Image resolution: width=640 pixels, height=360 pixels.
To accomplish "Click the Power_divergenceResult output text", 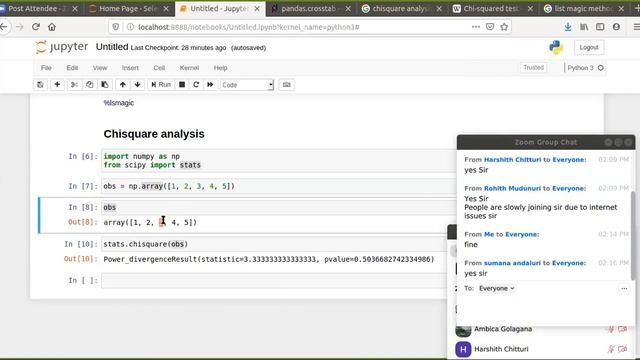I will [x=269, y=259].
